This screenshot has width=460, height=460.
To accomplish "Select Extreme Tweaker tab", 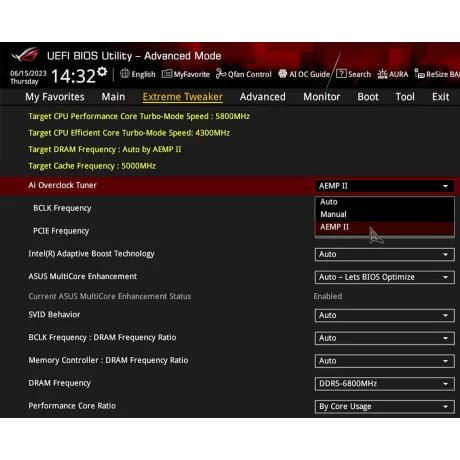I will tap(183, 97).
